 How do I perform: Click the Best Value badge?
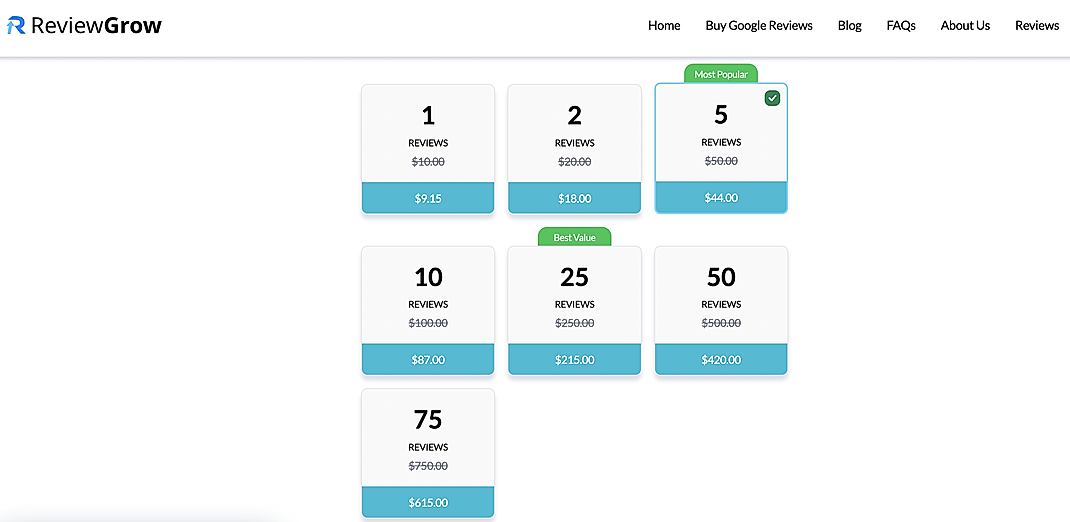(x=575, y=237)
